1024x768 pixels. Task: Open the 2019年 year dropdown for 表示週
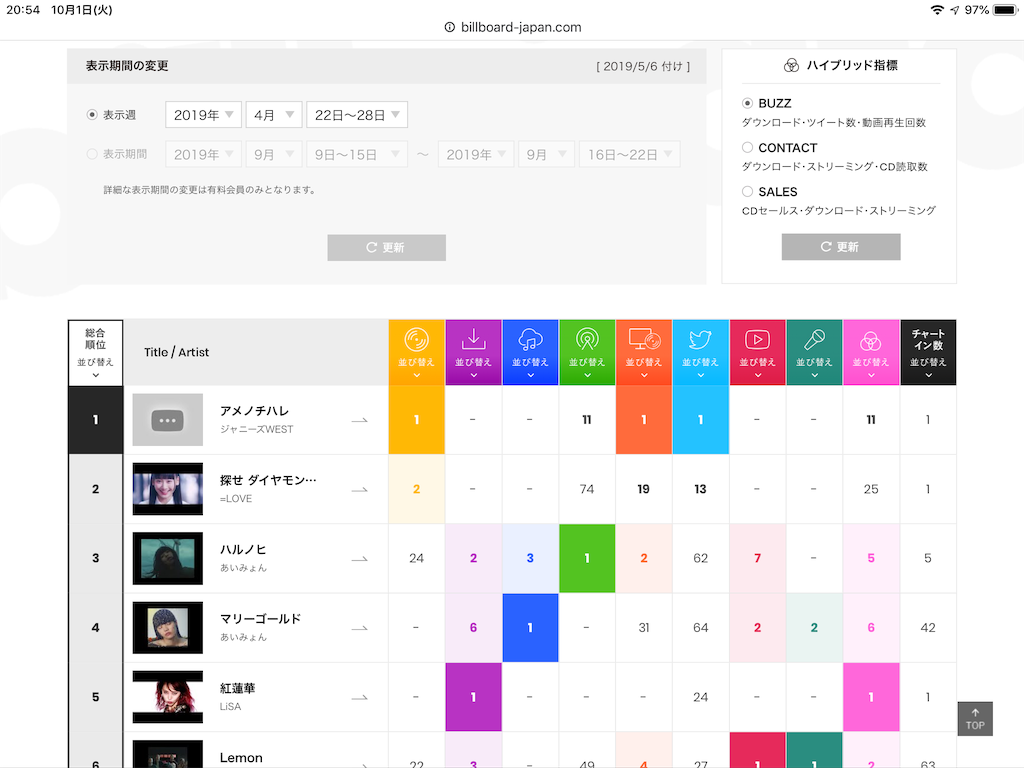204,115
